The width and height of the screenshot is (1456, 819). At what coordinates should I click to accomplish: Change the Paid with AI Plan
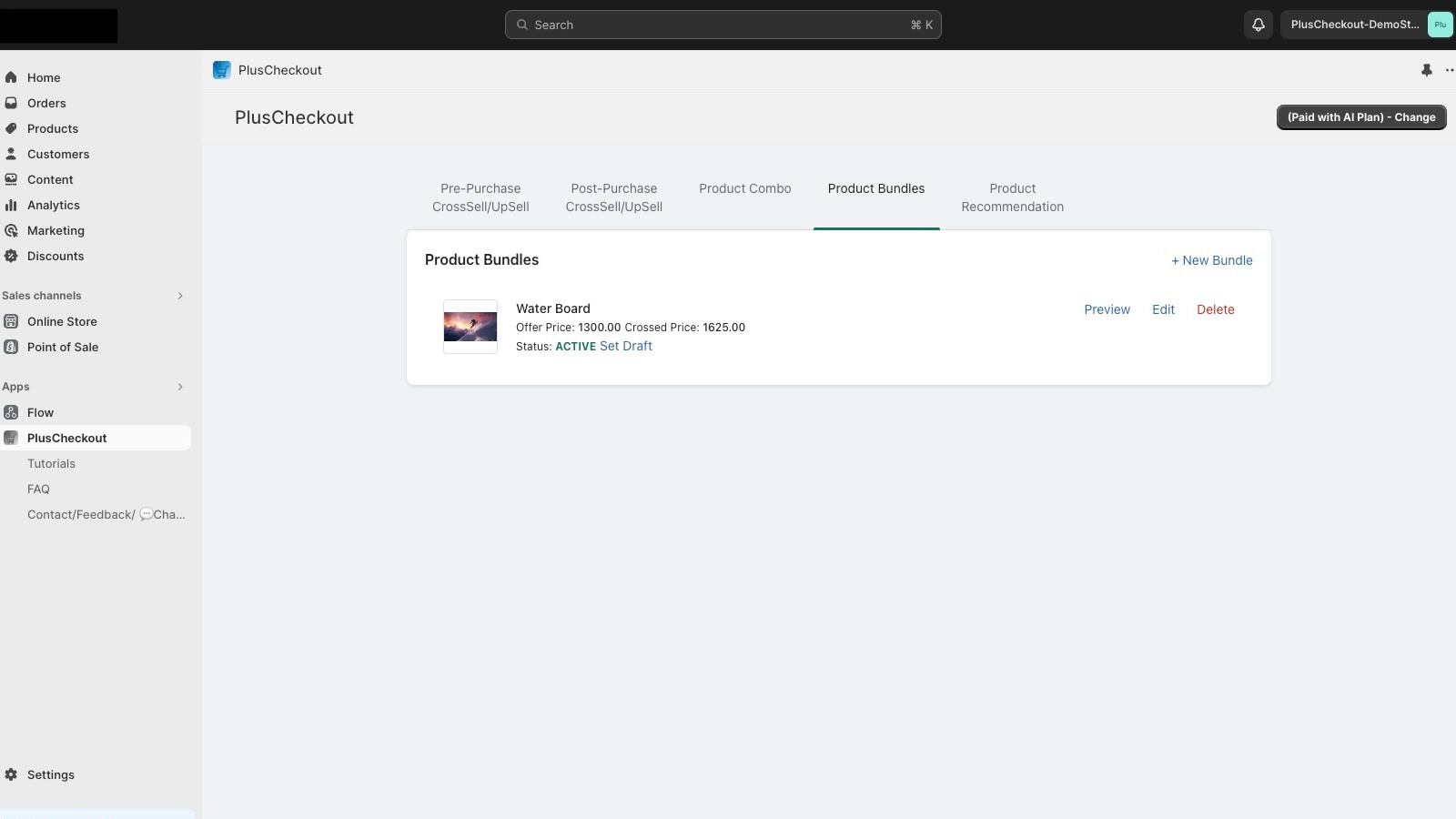click(x=1360, y=117)
